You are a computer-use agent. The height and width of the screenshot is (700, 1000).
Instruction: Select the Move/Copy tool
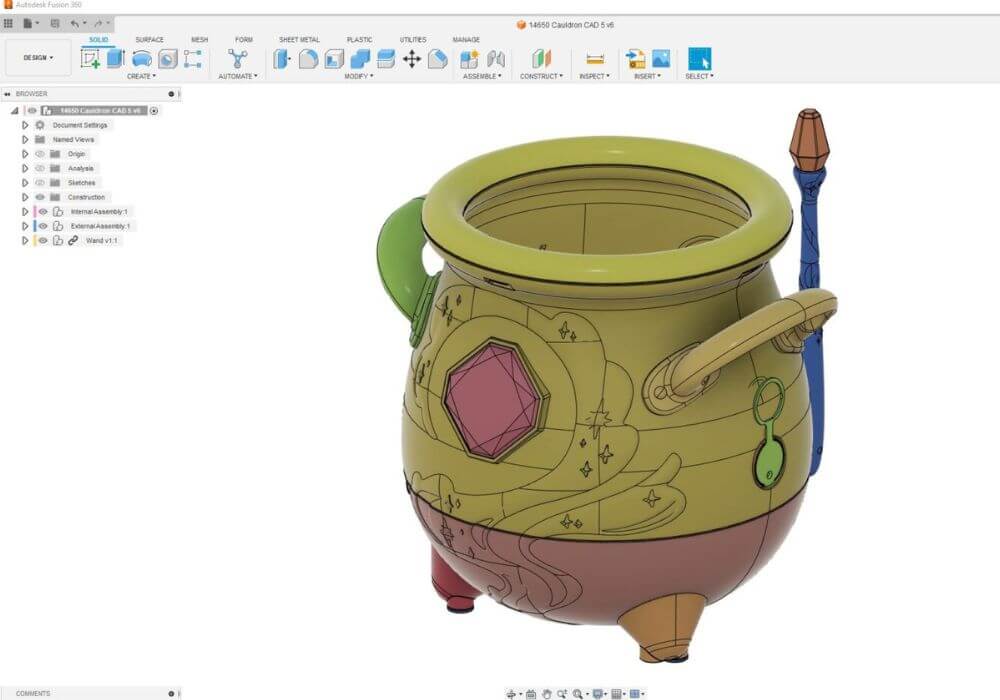pyautogui.click(x=412, y=59)
